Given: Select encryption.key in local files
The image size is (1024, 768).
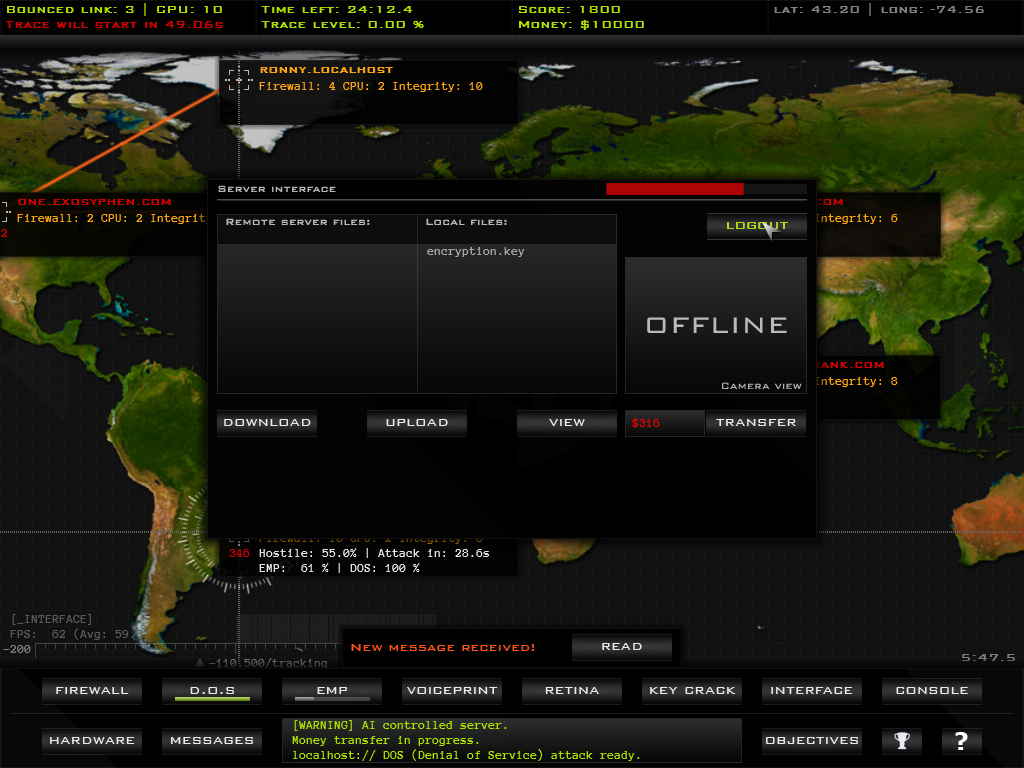Looking at the screenshot, I should point(475,252).
